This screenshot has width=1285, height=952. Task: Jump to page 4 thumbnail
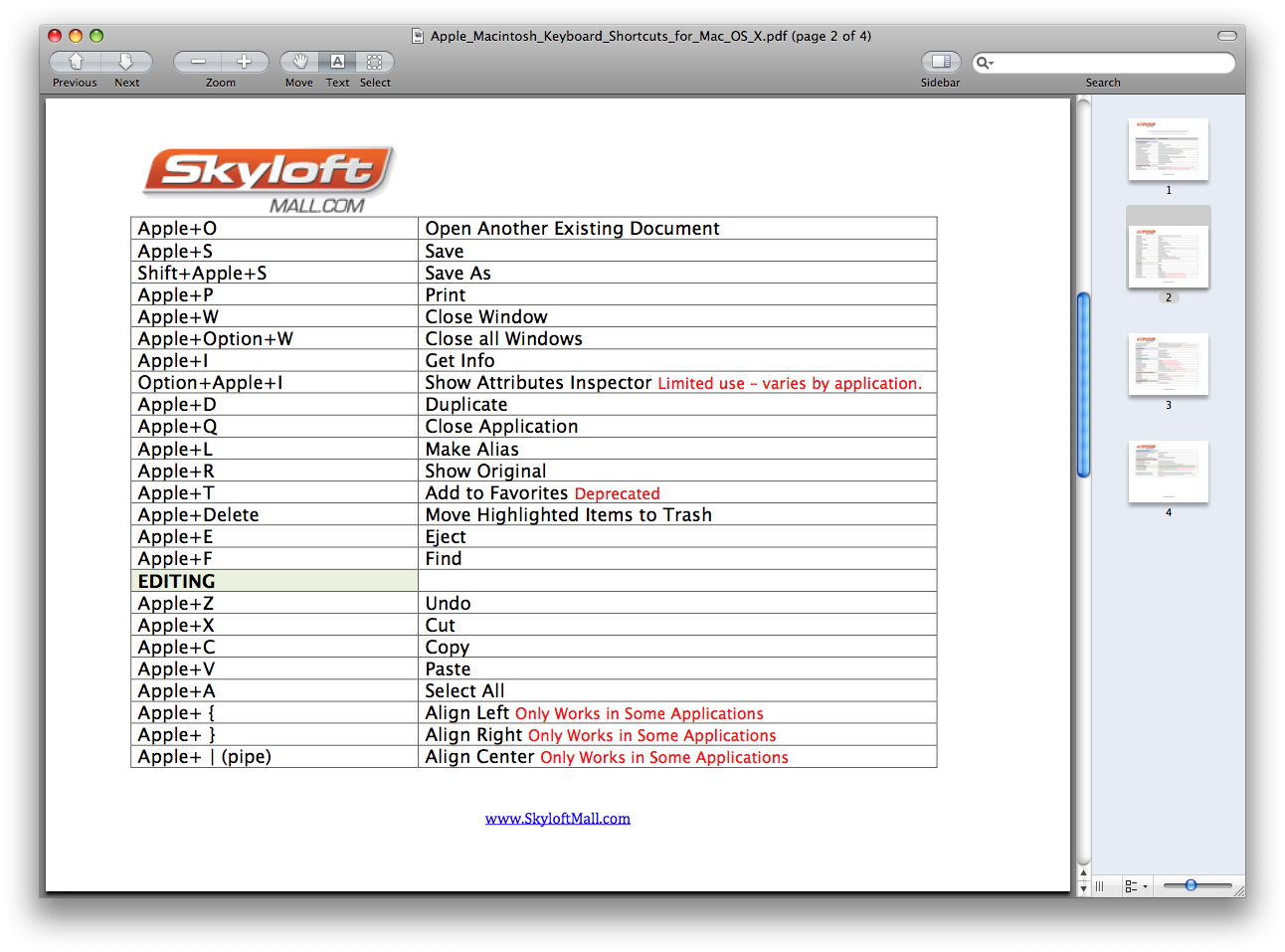coord(1168,472)
